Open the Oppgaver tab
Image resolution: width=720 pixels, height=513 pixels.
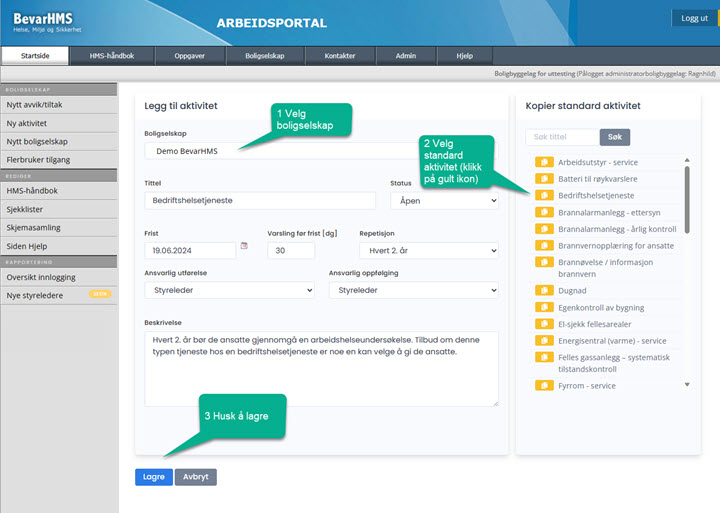pyautogui.click(x=189, y=56)
